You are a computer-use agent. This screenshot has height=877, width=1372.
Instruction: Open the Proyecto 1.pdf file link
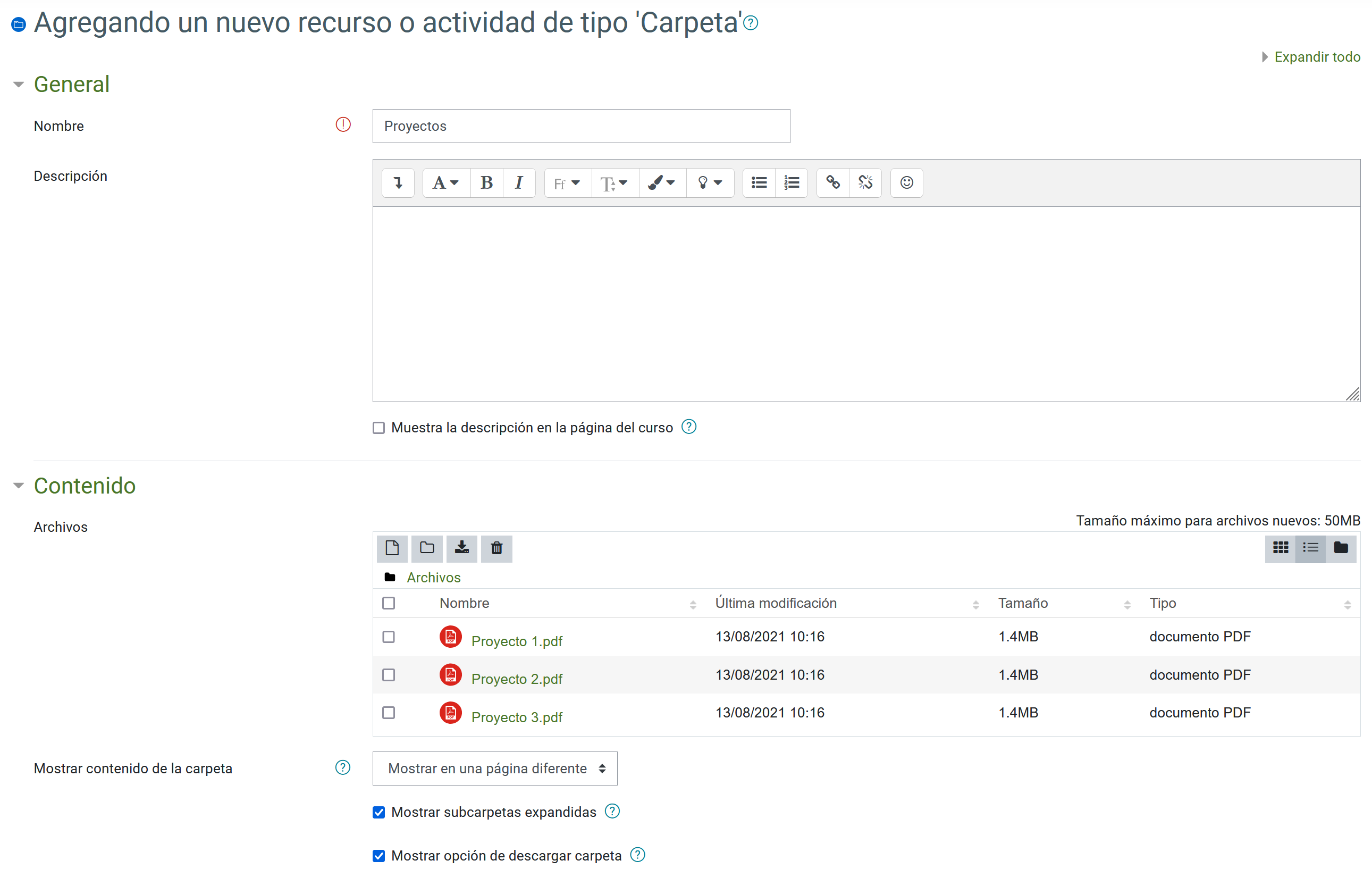[516, 641]
